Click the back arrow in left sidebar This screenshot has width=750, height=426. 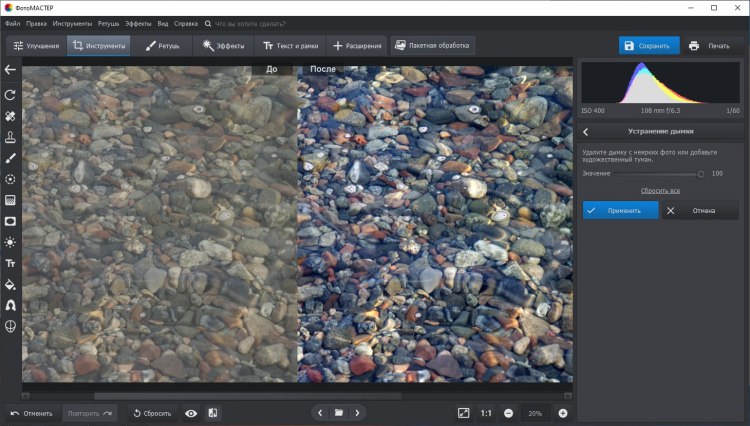point(10,70)
